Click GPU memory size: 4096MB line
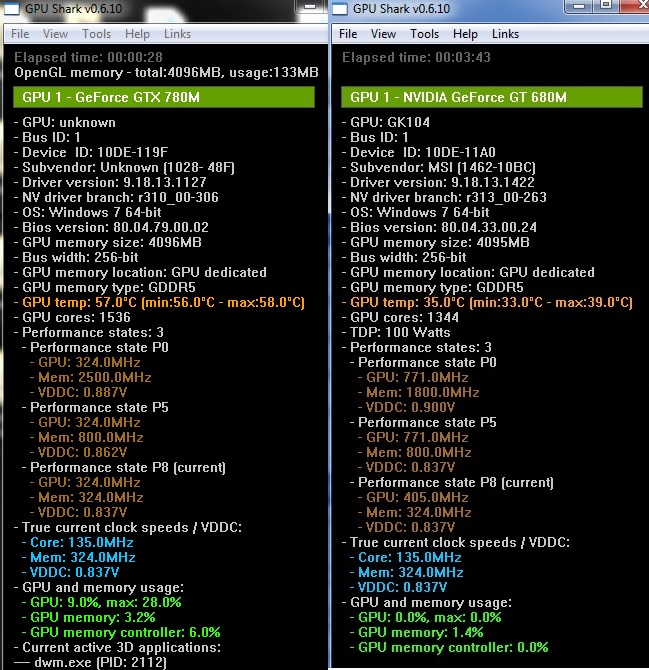Screen dimensions: 649x670 [x=108, y=242]
